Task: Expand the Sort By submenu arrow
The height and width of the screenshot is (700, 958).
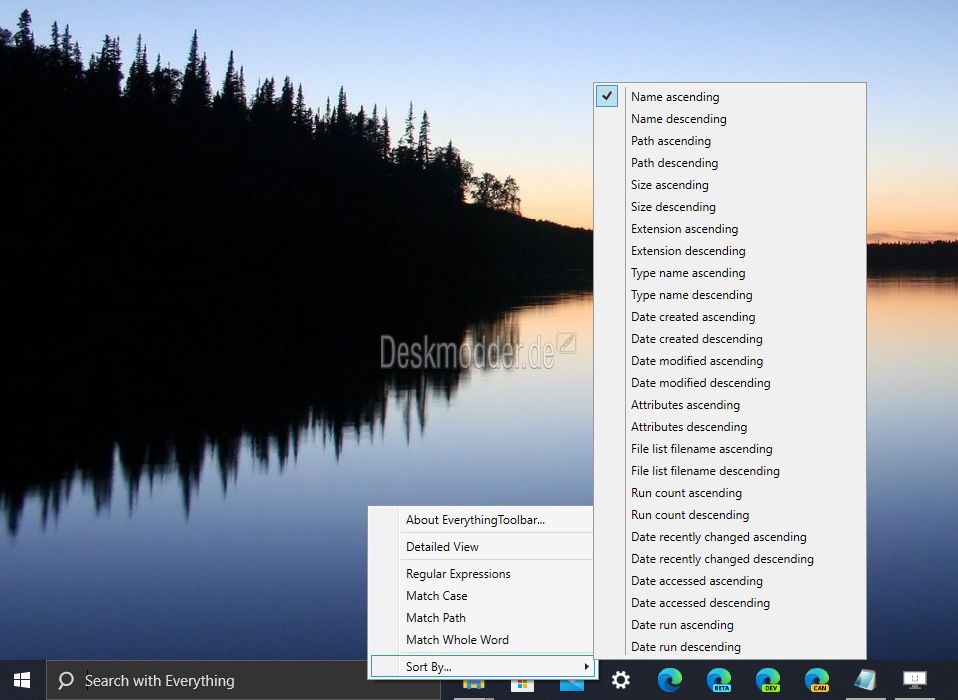Action: point(587,666)
